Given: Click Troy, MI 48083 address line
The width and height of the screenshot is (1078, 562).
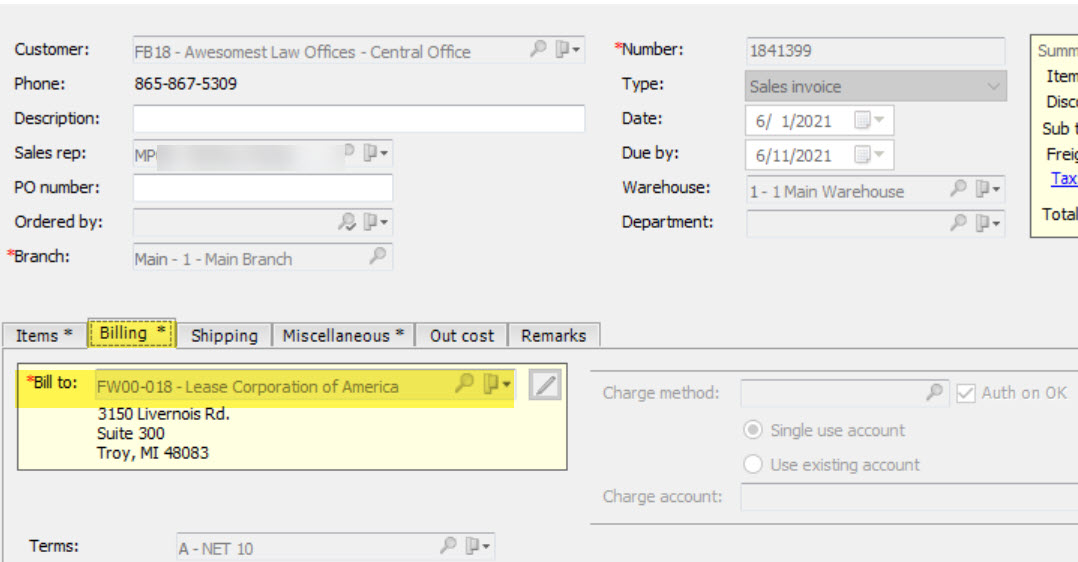Looking at the screenshot, I should pyautogui.click(x=153, y=453).
